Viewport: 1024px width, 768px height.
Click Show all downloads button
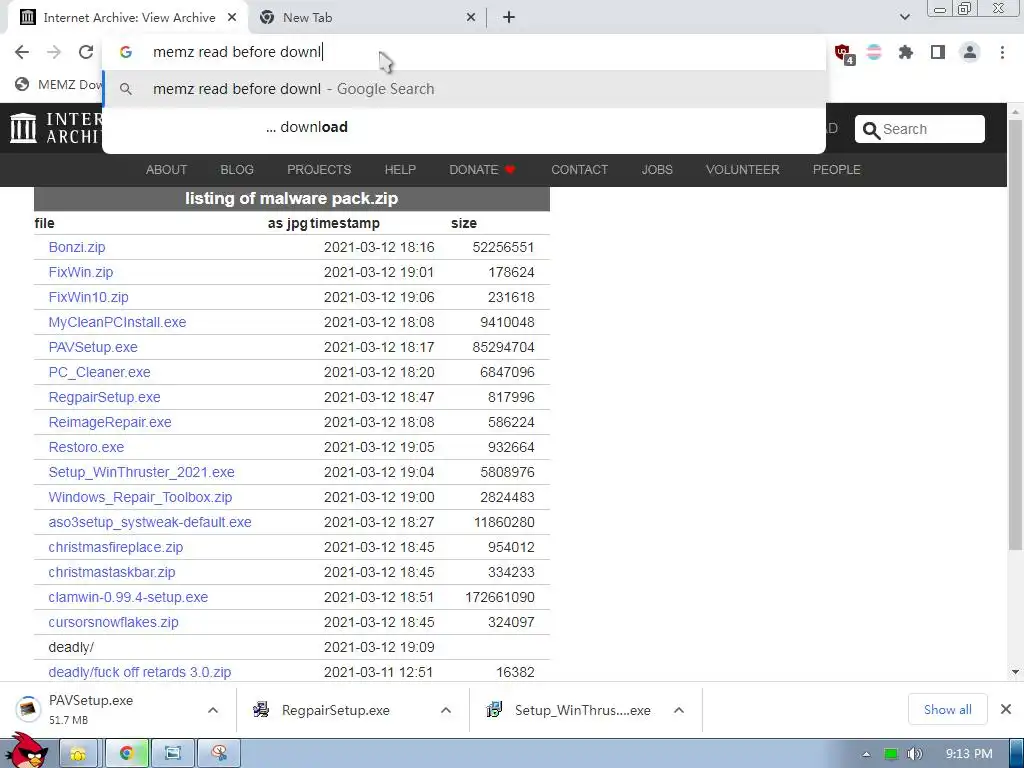click(x=948, y=709)
